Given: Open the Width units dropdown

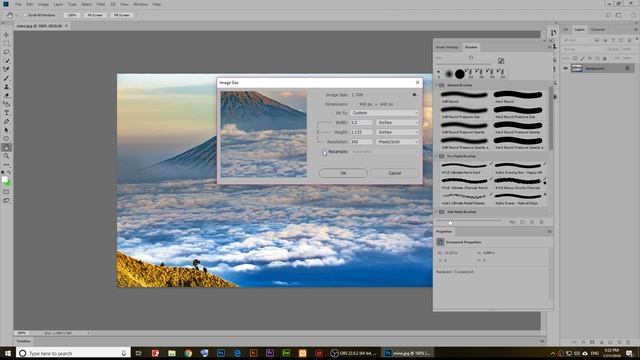Looking at the screenshot, I should coord(398,122).
